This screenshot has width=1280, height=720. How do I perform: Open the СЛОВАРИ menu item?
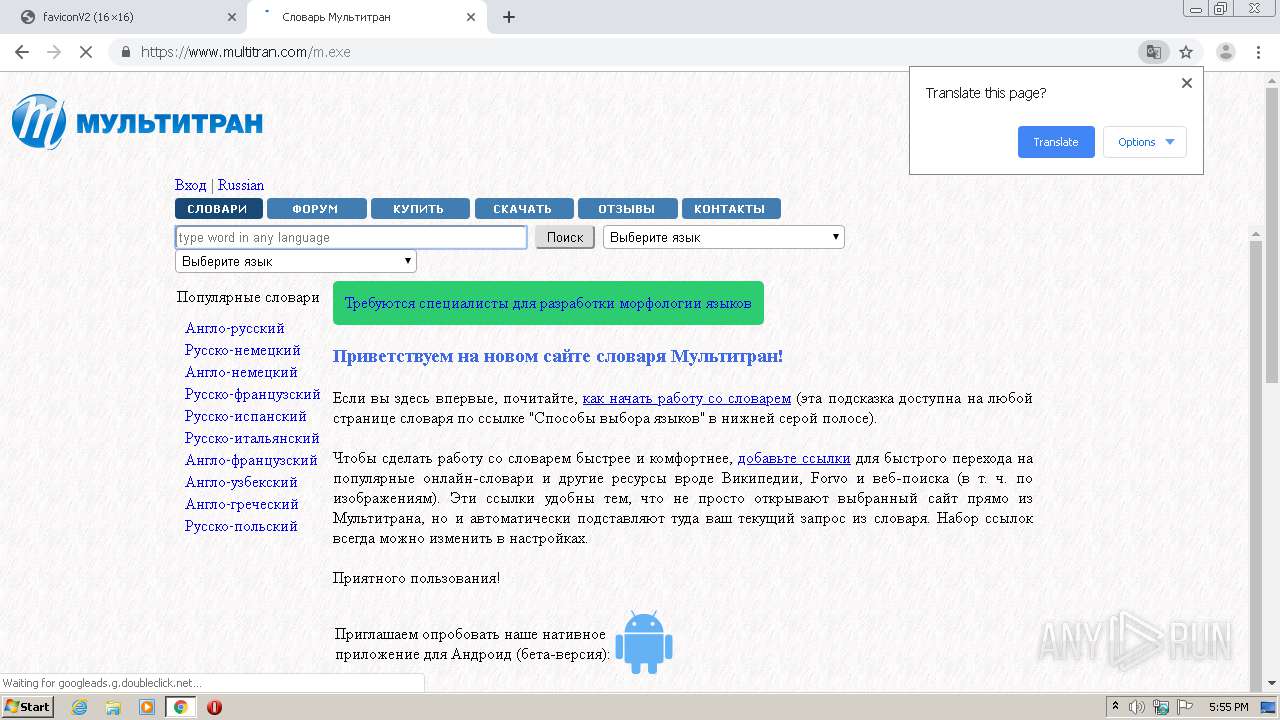tap(218, 209)
